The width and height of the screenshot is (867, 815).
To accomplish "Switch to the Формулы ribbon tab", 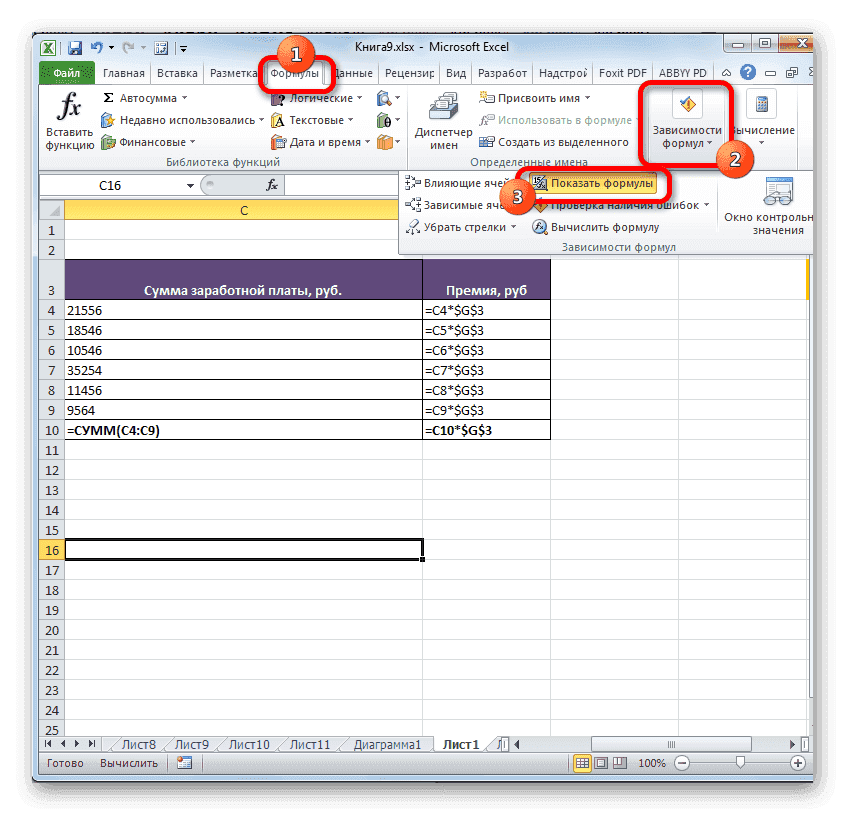I will 296,72.
